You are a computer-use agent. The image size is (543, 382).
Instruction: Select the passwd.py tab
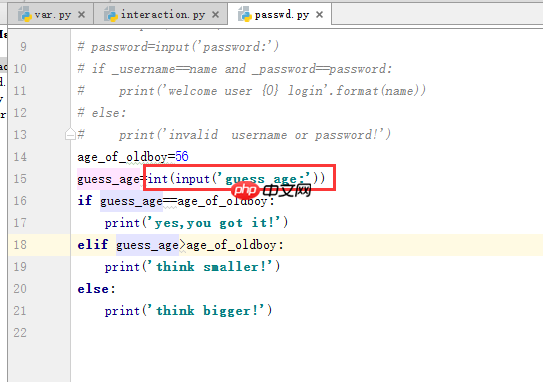tap(281, 15)
